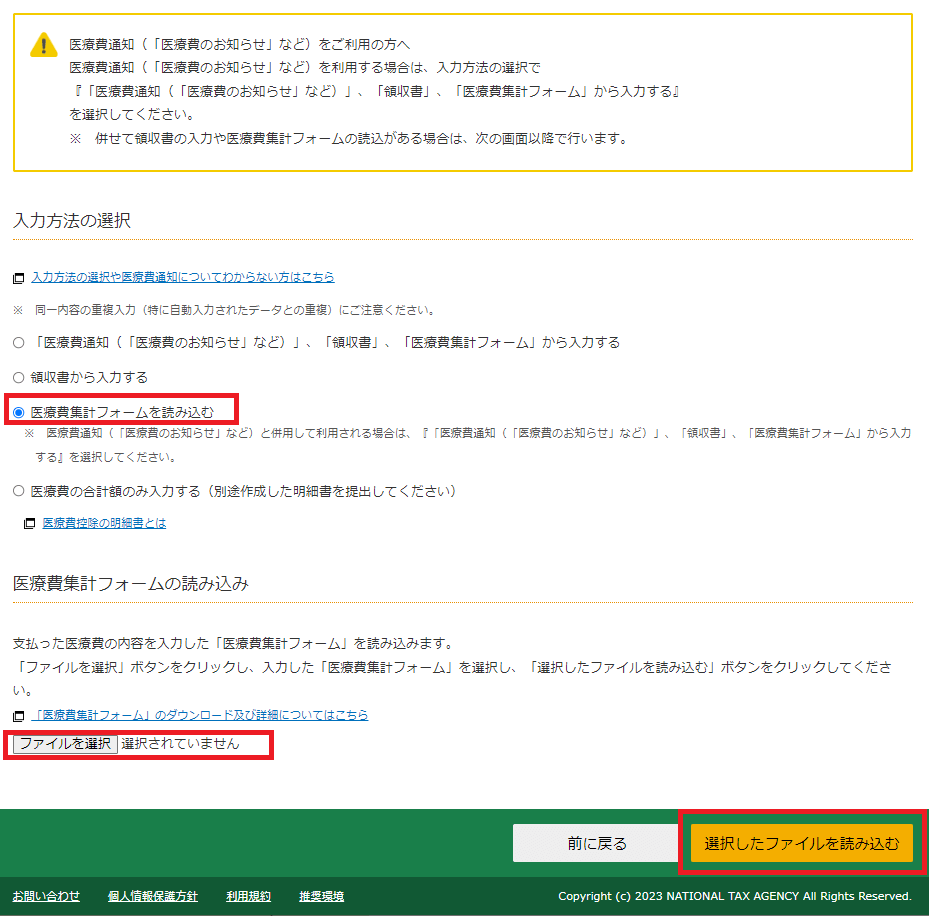The image size is (929, 920).
Task: Open 医療費集計フォームのダウンロード及び詳細 link
Action: [x=200, y=715]
